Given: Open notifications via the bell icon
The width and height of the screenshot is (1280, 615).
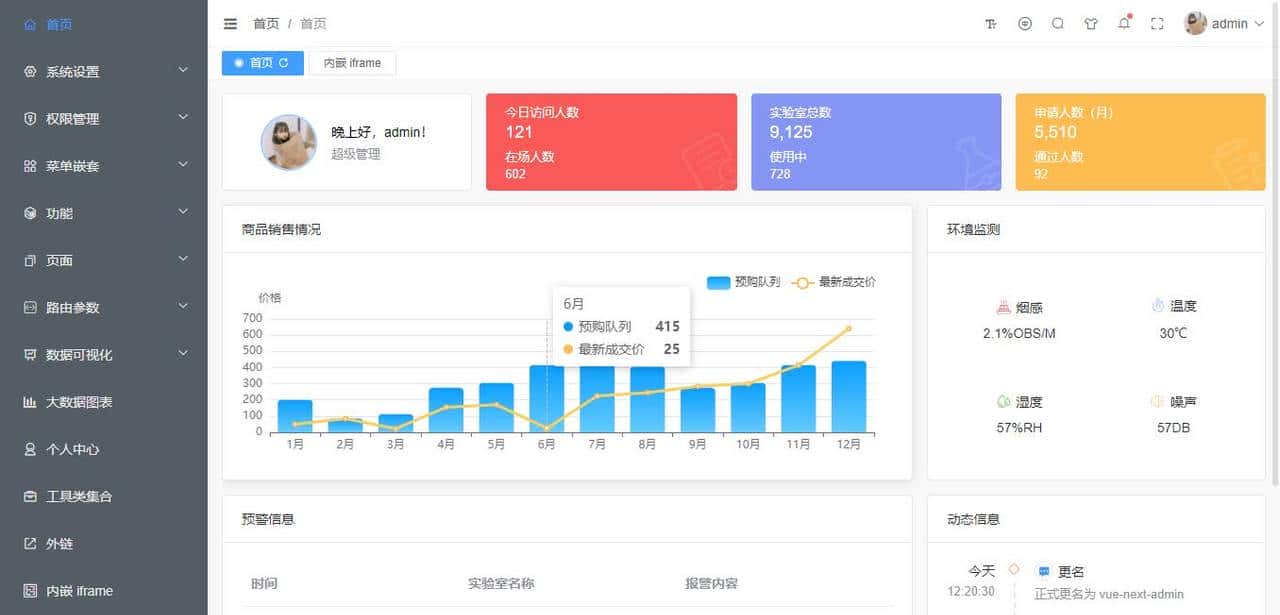Looking at the screenshot, I should (x=1124, y=23).
